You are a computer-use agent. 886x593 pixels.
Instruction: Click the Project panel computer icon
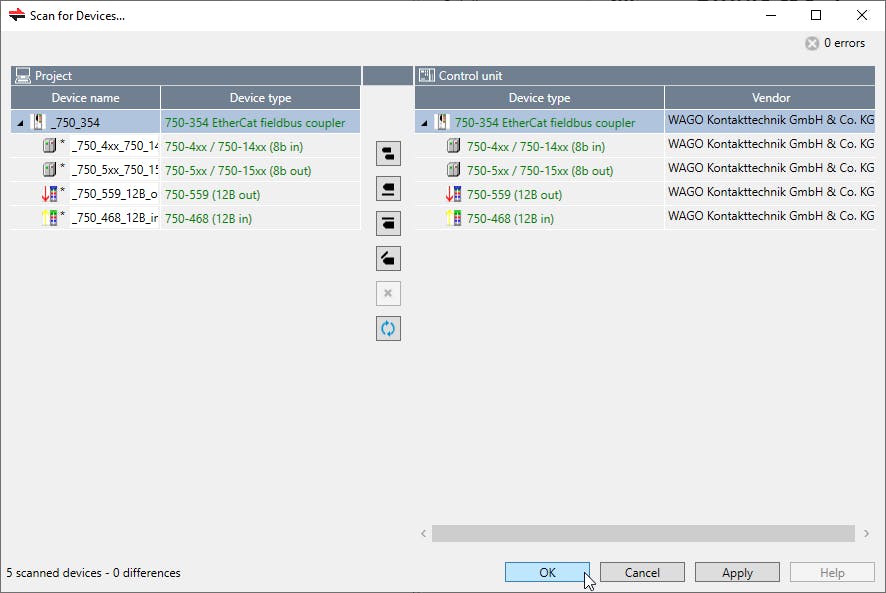23,76
